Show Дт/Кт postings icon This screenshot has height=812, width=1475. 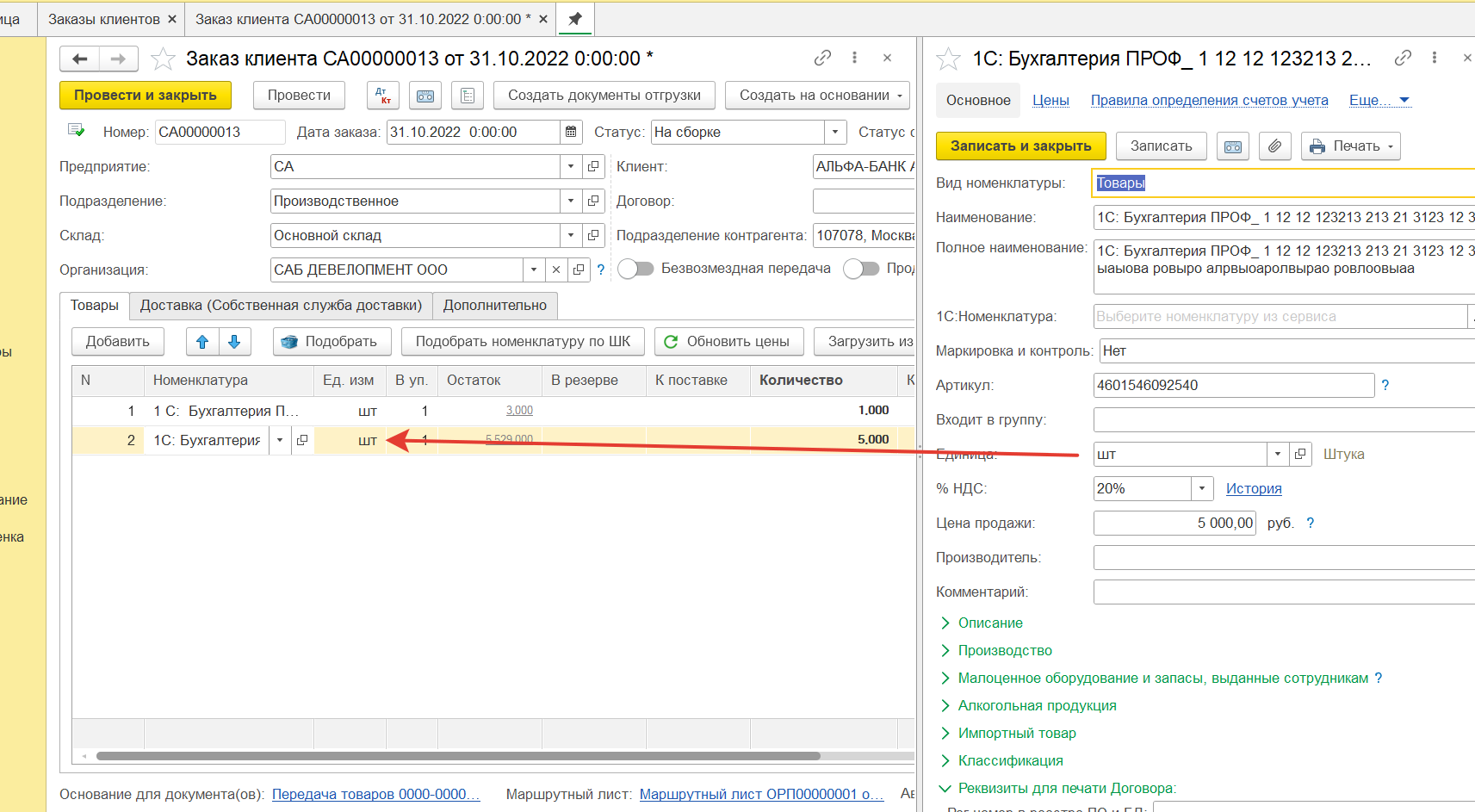pyautogui.click(x=383, y=96)
